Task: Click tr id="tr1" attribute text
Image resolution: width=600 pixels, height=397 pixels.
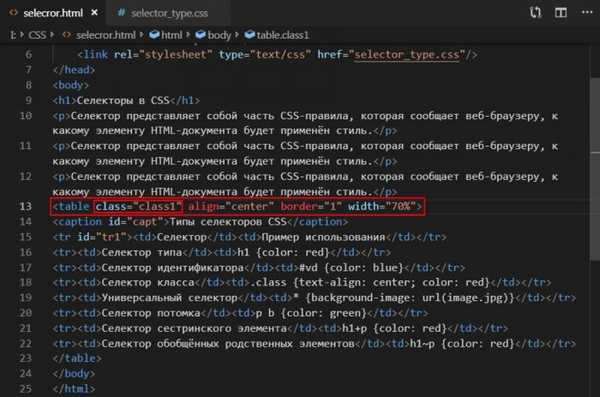Action: [x=101, y=237]
